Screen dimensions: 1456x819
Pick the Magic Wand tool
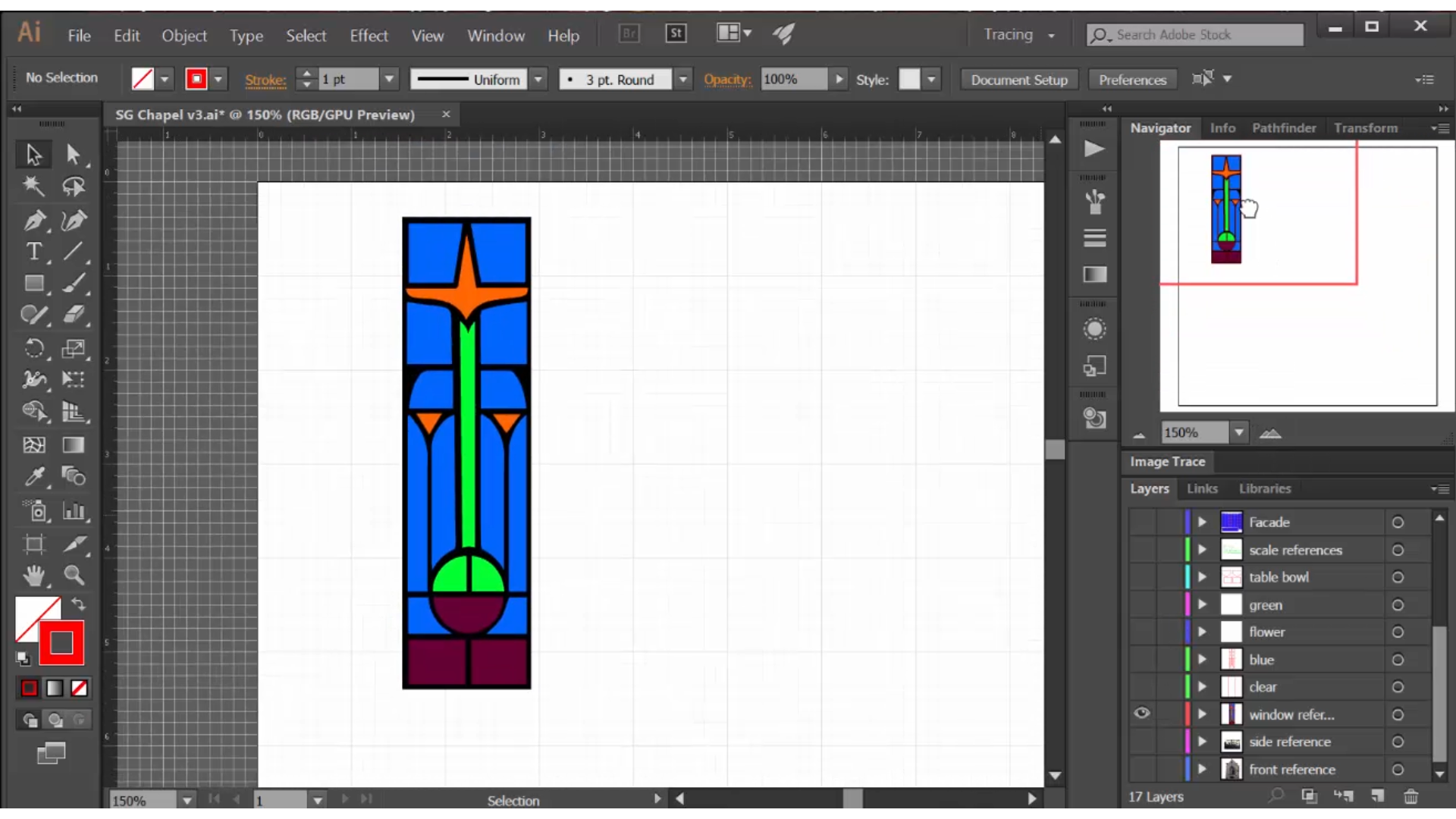point(33,187)
